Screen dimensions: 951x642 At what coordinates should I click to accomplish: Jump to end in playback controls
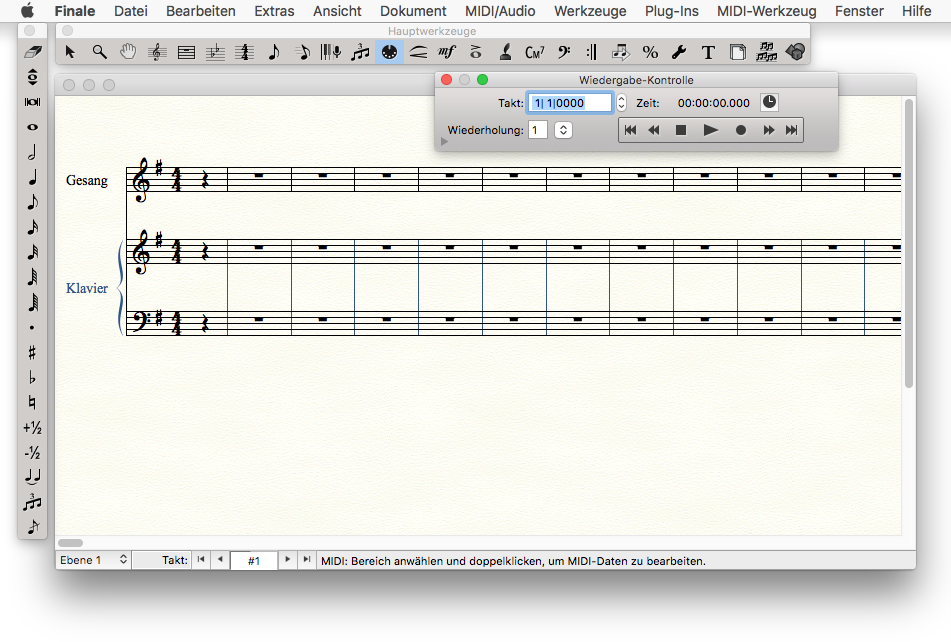pyautogui.click(x=791, y=130)
